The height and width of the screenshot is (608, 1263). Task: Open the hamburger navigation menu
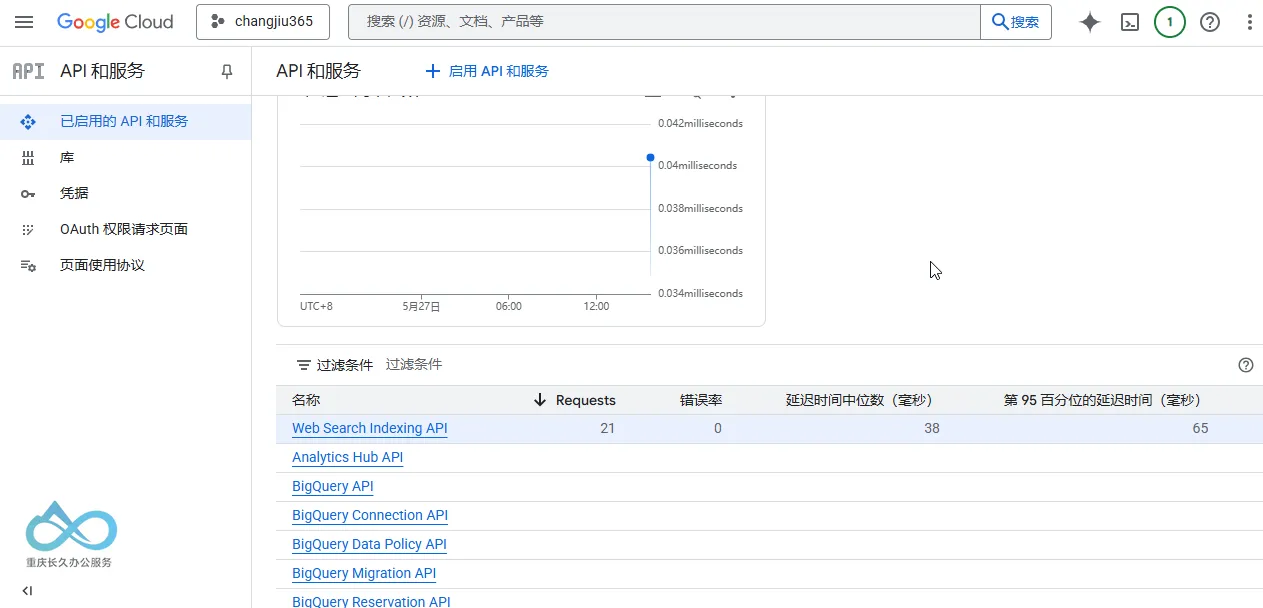[x=24, y=22]
